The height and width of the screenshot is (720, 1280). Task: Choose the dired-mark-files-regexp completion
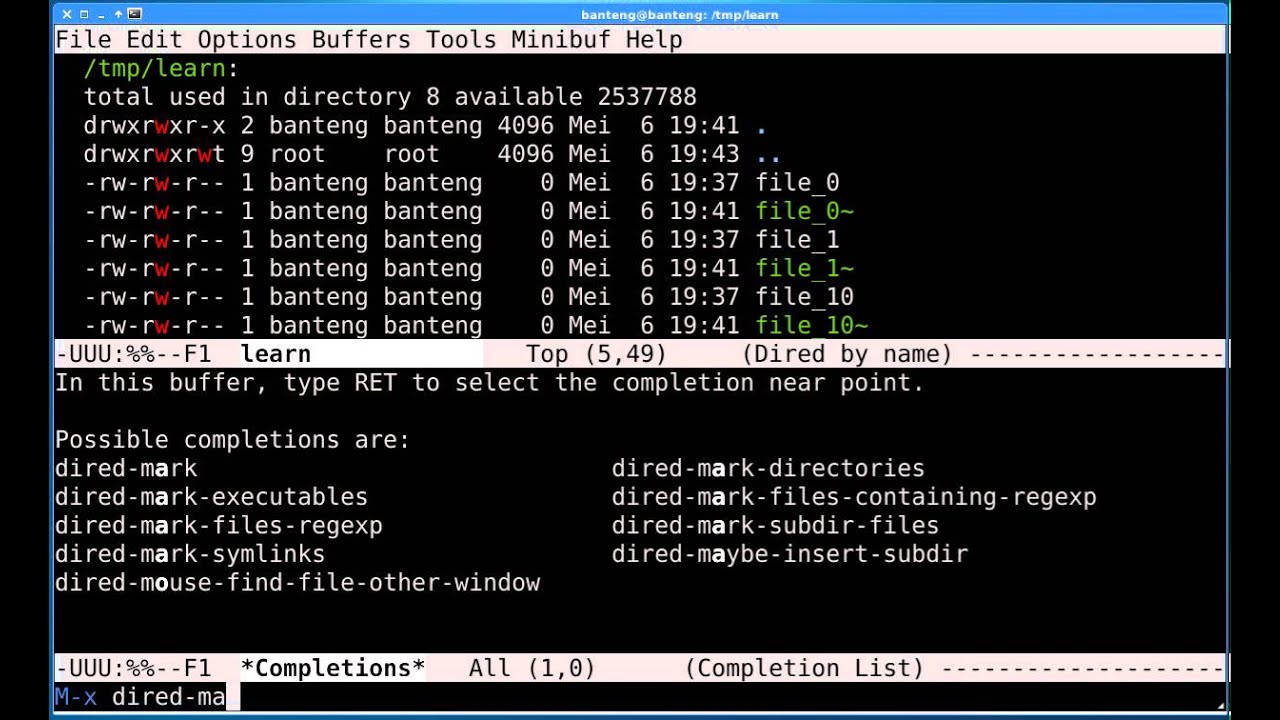click(219, 525)
